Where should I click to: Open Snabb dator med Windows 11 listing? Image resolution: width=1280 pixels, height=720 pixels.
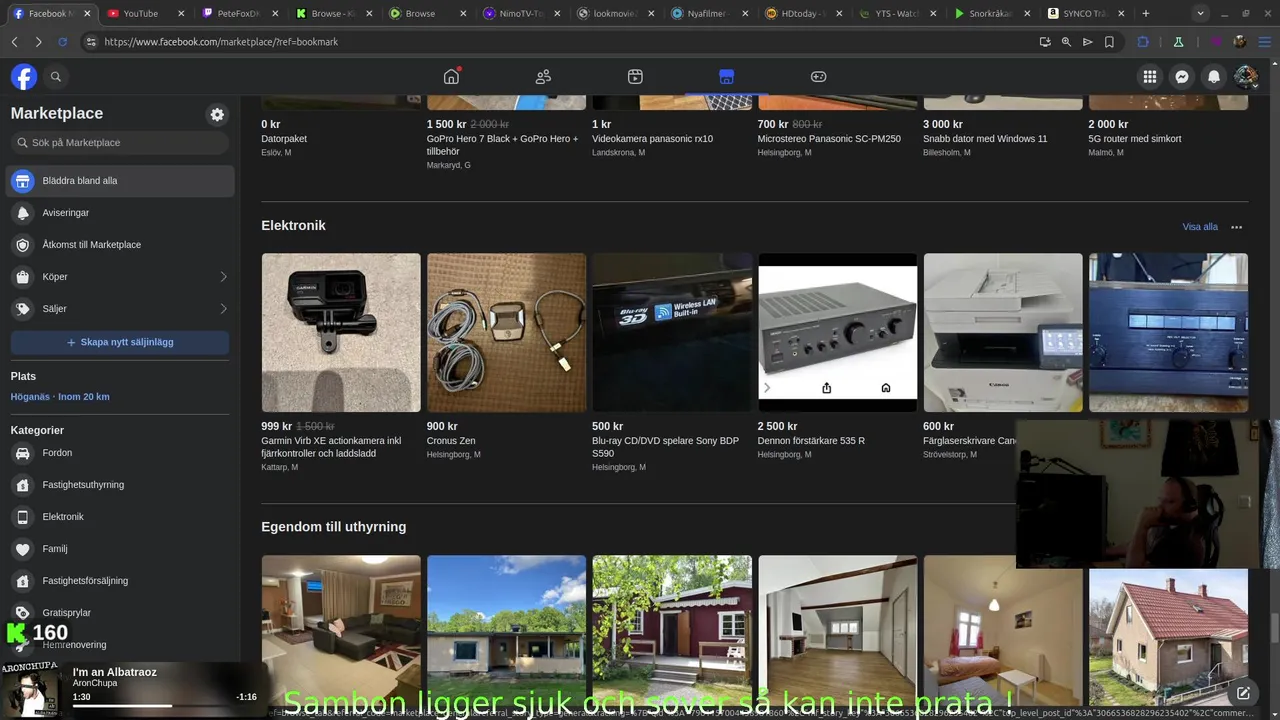click(x=985, y=139)
